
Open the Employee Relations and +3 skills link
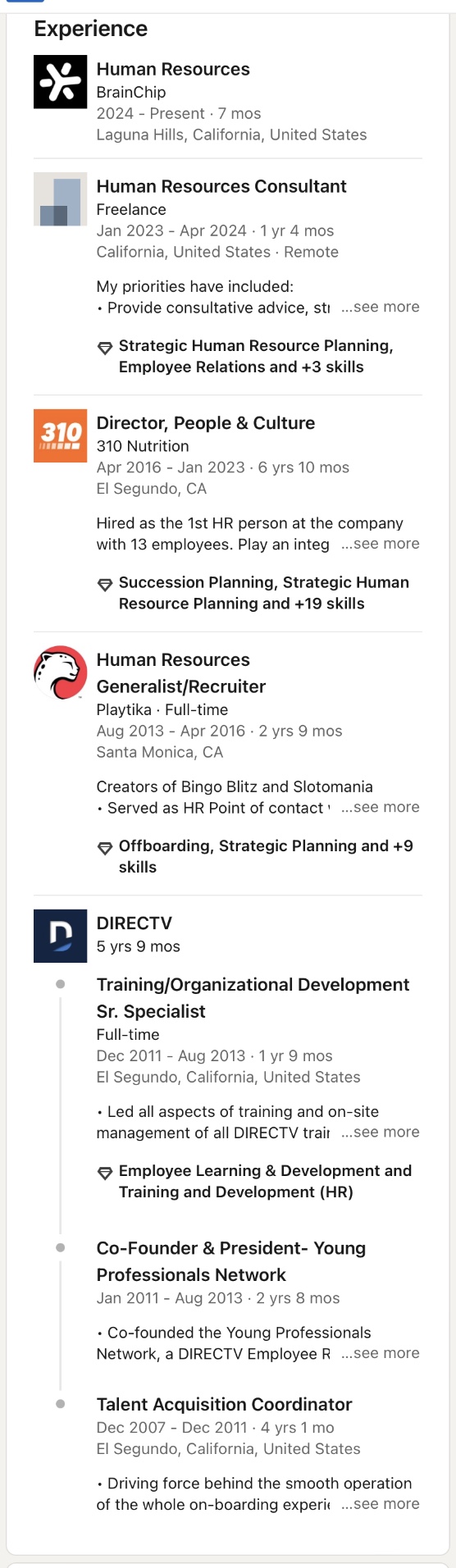pyautogui.click(x=256, y=356)
